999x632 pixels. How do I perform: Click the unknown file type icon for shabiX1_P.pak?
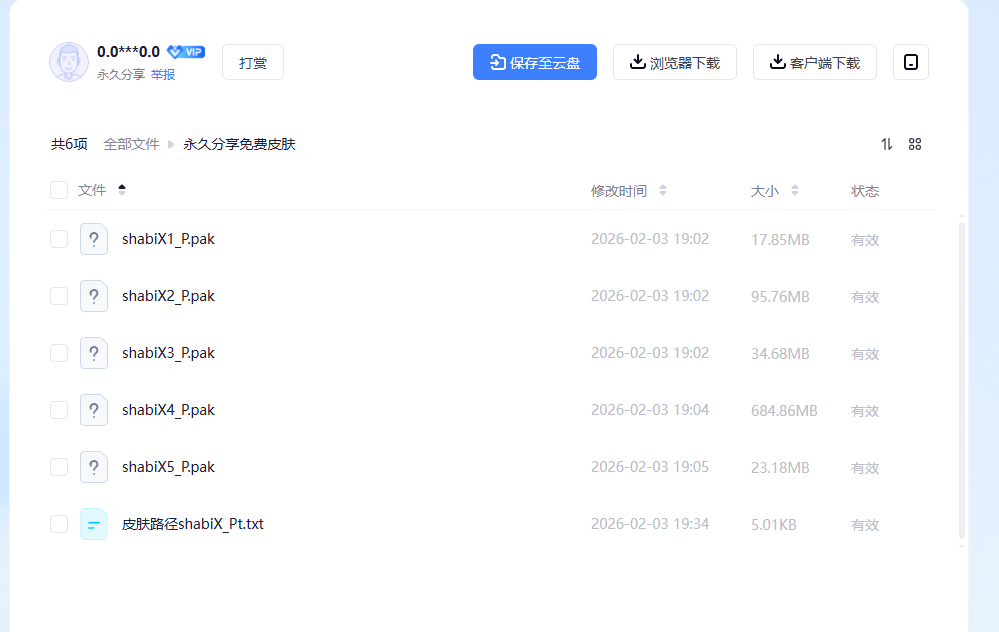pos(94,239)
